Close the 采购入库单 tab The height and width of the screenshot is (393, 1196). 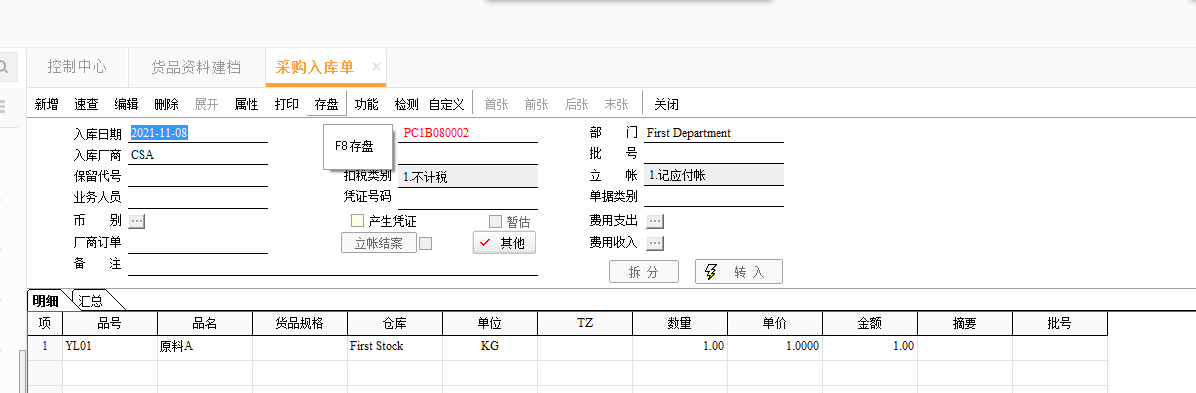[376, 66]
